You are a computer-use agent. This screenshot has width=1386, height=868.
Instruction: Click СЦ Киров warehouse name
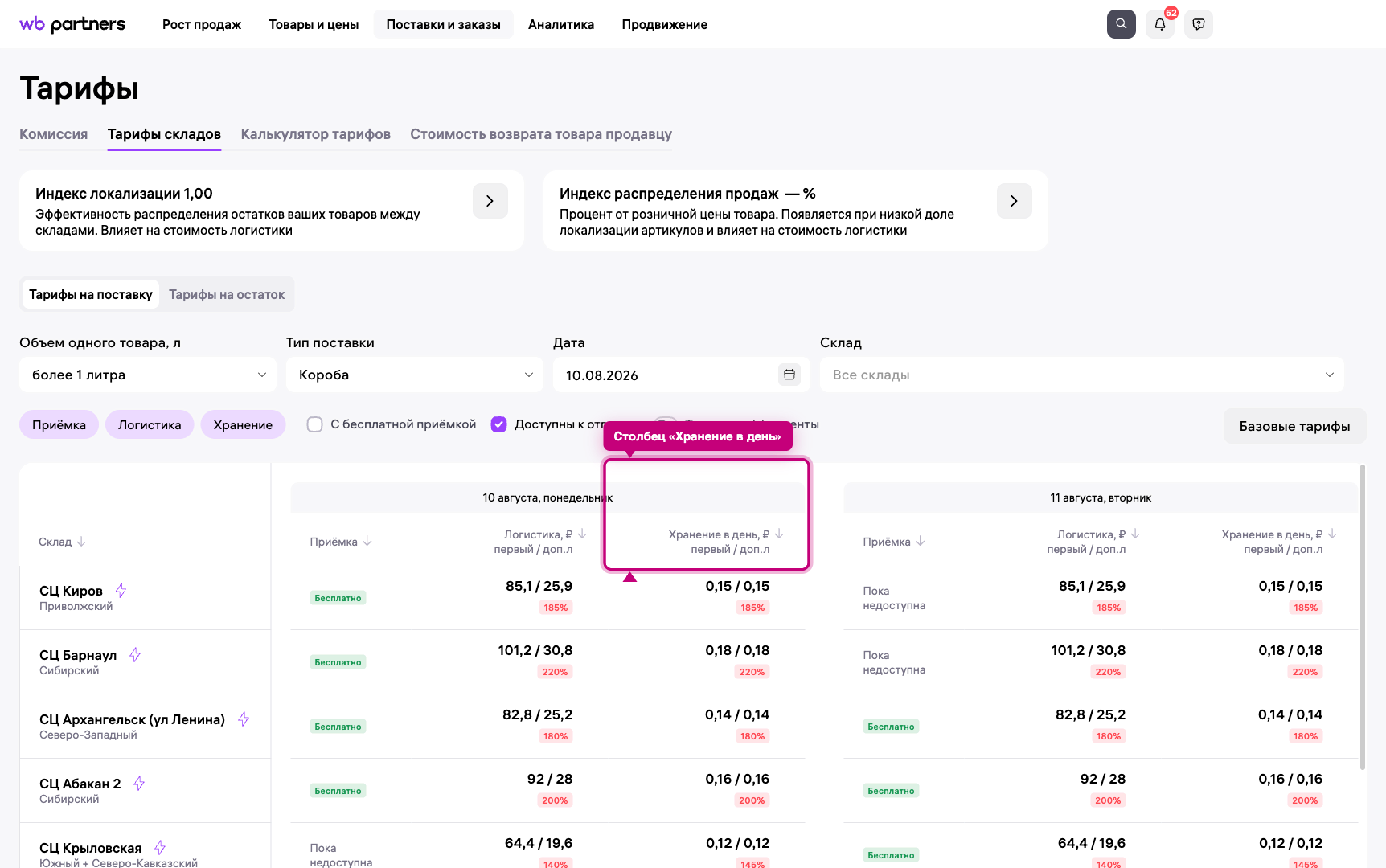pyautogui.click(x=71, y=591)
